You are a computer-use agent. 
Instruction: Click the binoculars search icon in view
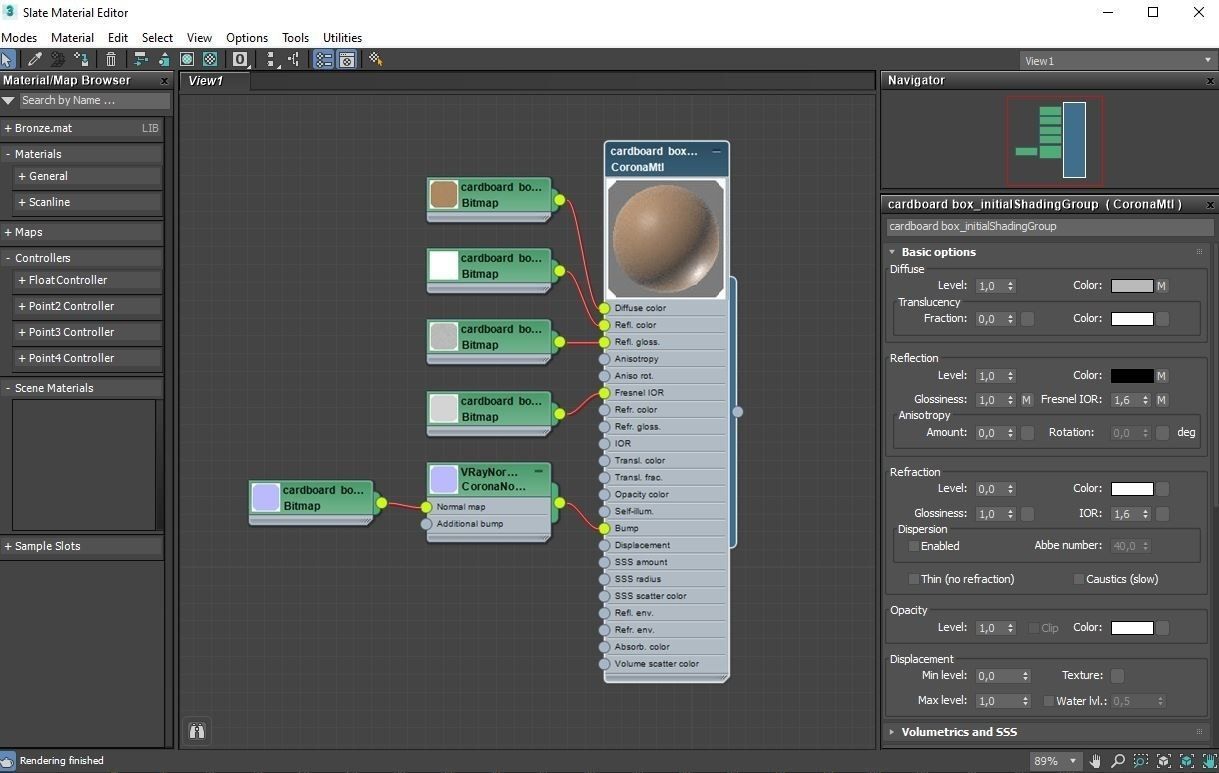click(x=197, y=732)
